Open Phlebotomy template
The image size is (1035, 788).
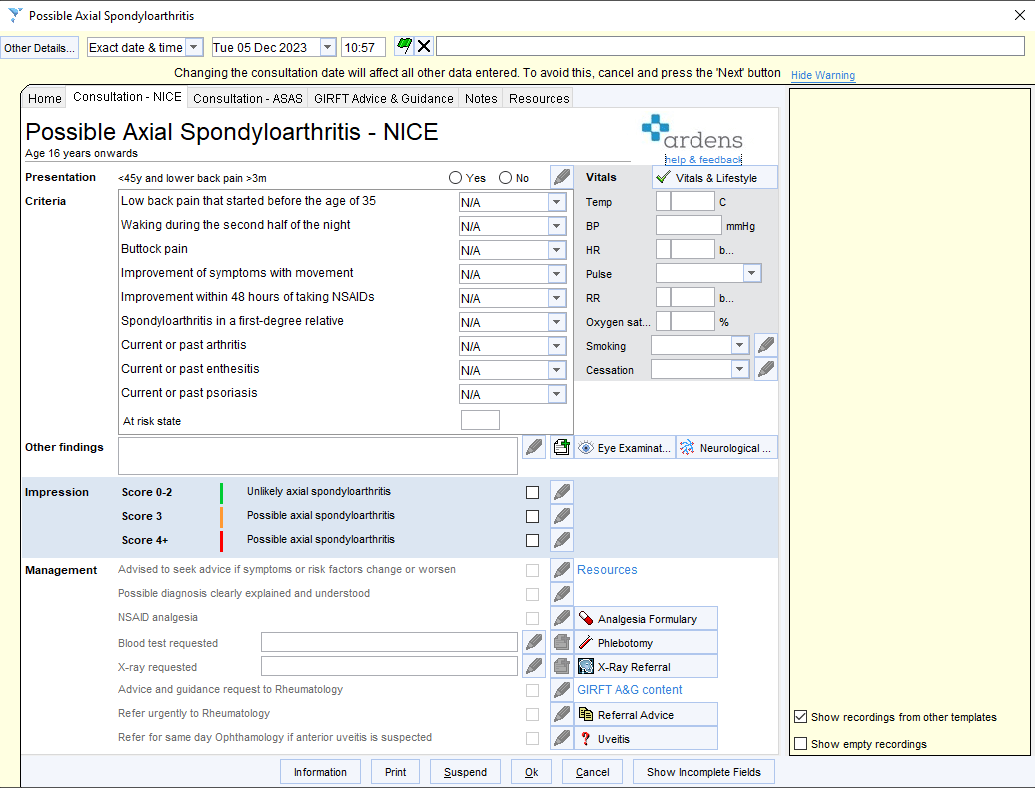646,643
